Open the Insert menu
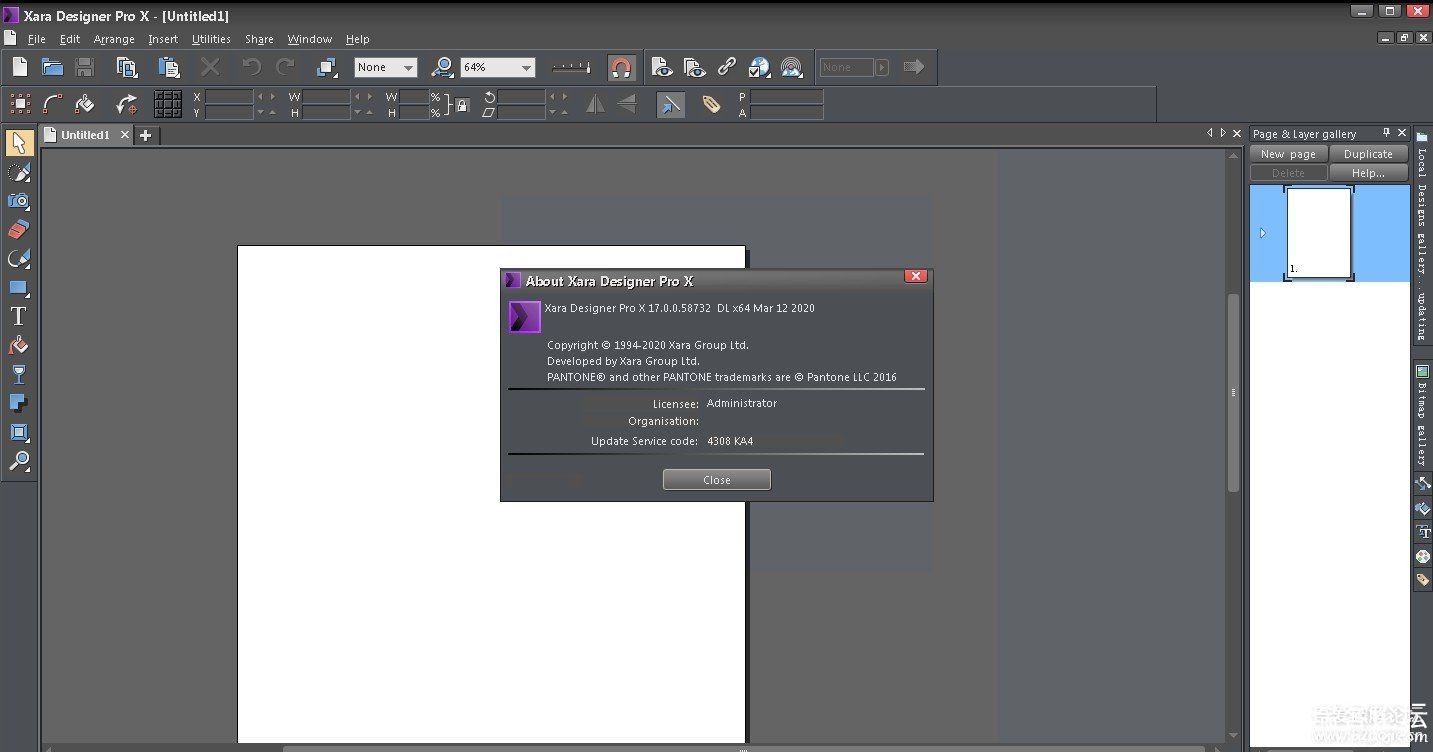This screenshot has height=752, width=1433. [x=163, y=39]
